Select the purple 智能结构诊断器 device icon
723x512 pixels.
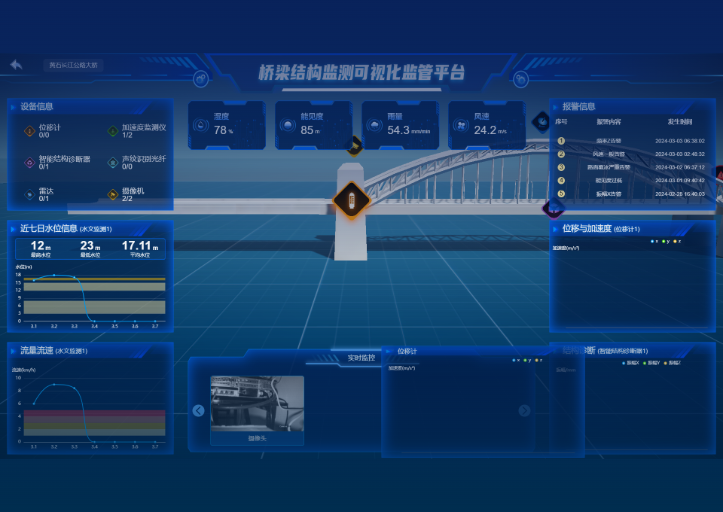pyautogui.click(x=30, y=162)
